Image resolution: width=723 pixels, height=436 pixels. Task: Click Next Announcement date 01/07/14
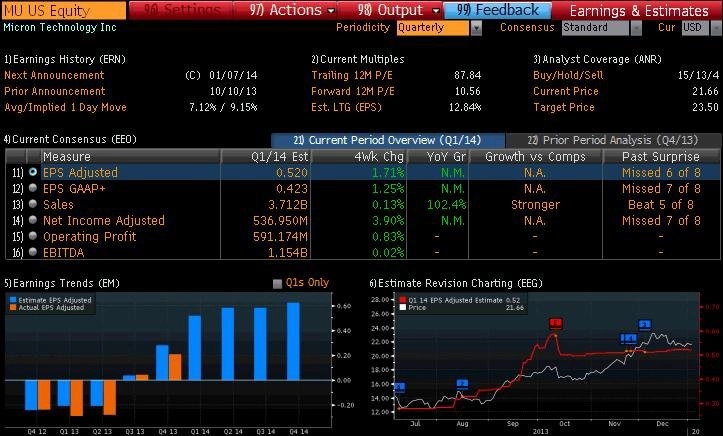[x=233, y=75]
